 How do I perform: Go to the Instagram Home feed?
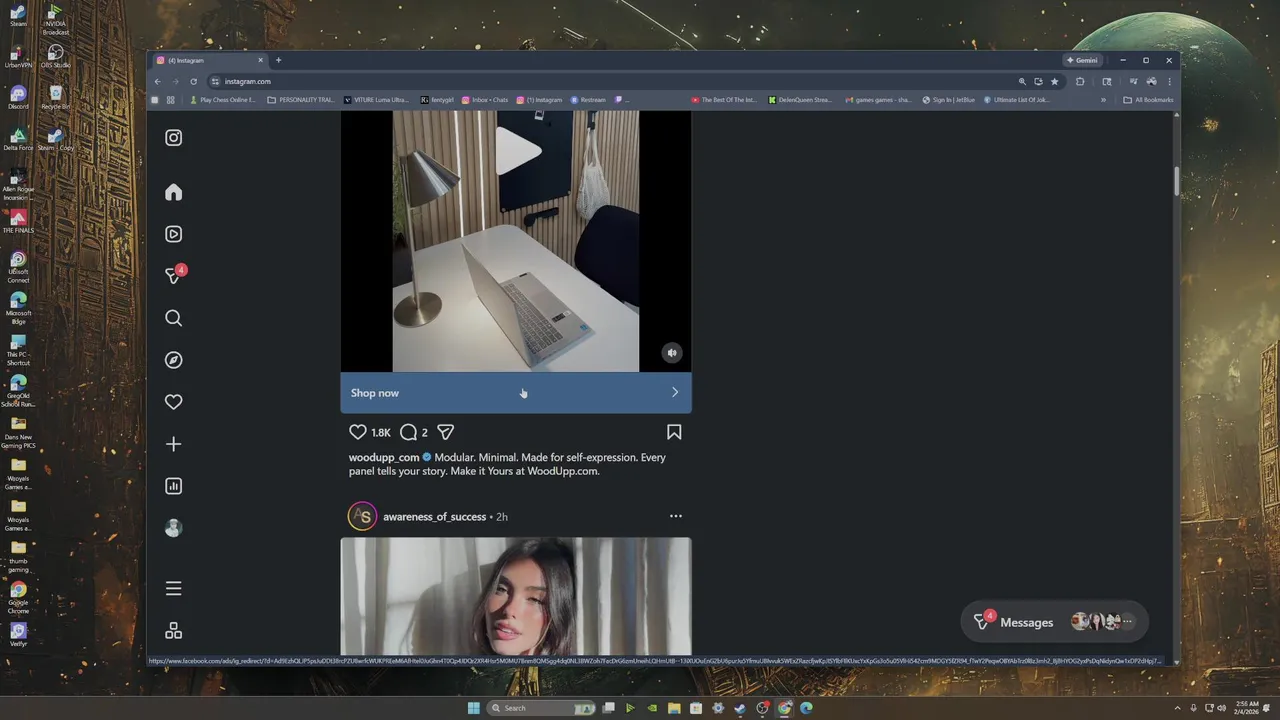(x=173, y=192)
